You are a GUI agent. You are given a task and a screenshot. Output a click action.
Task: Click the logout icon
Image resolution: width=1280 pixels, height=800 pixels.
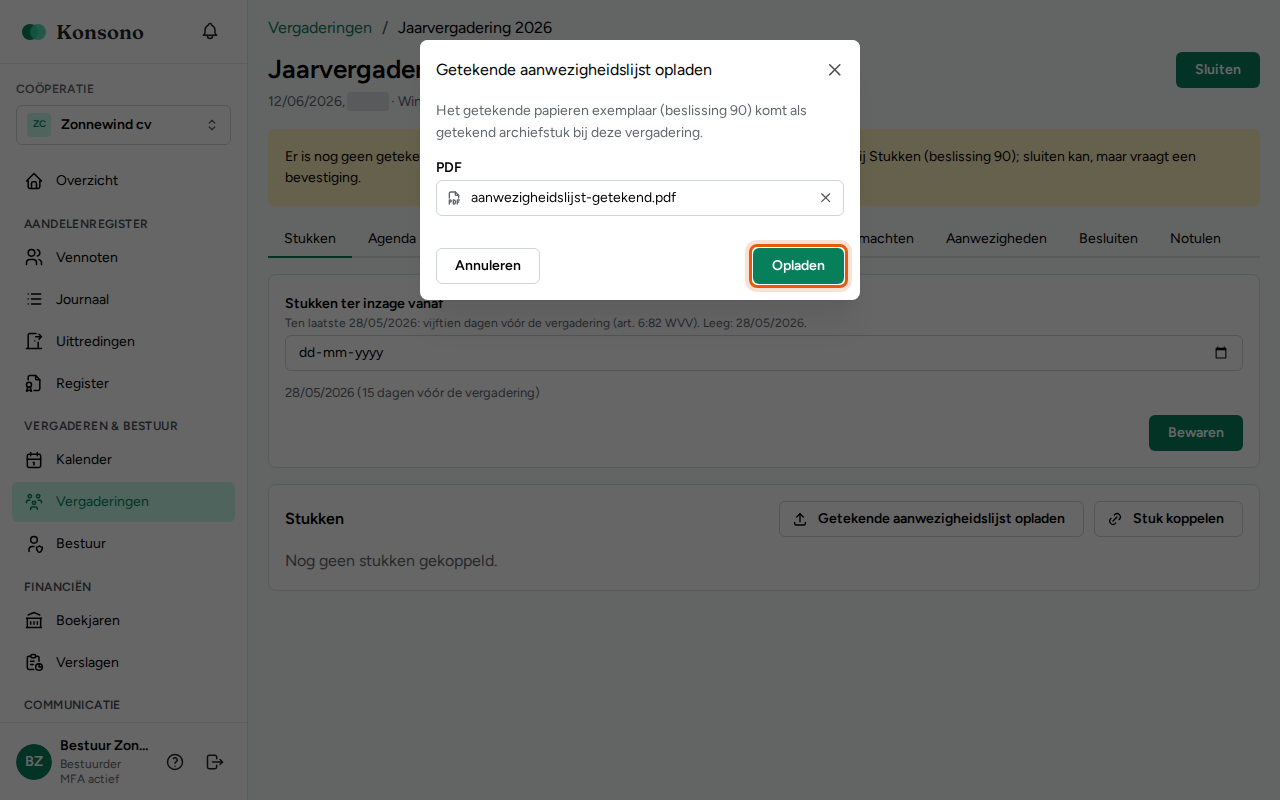(x=214, y=762)
